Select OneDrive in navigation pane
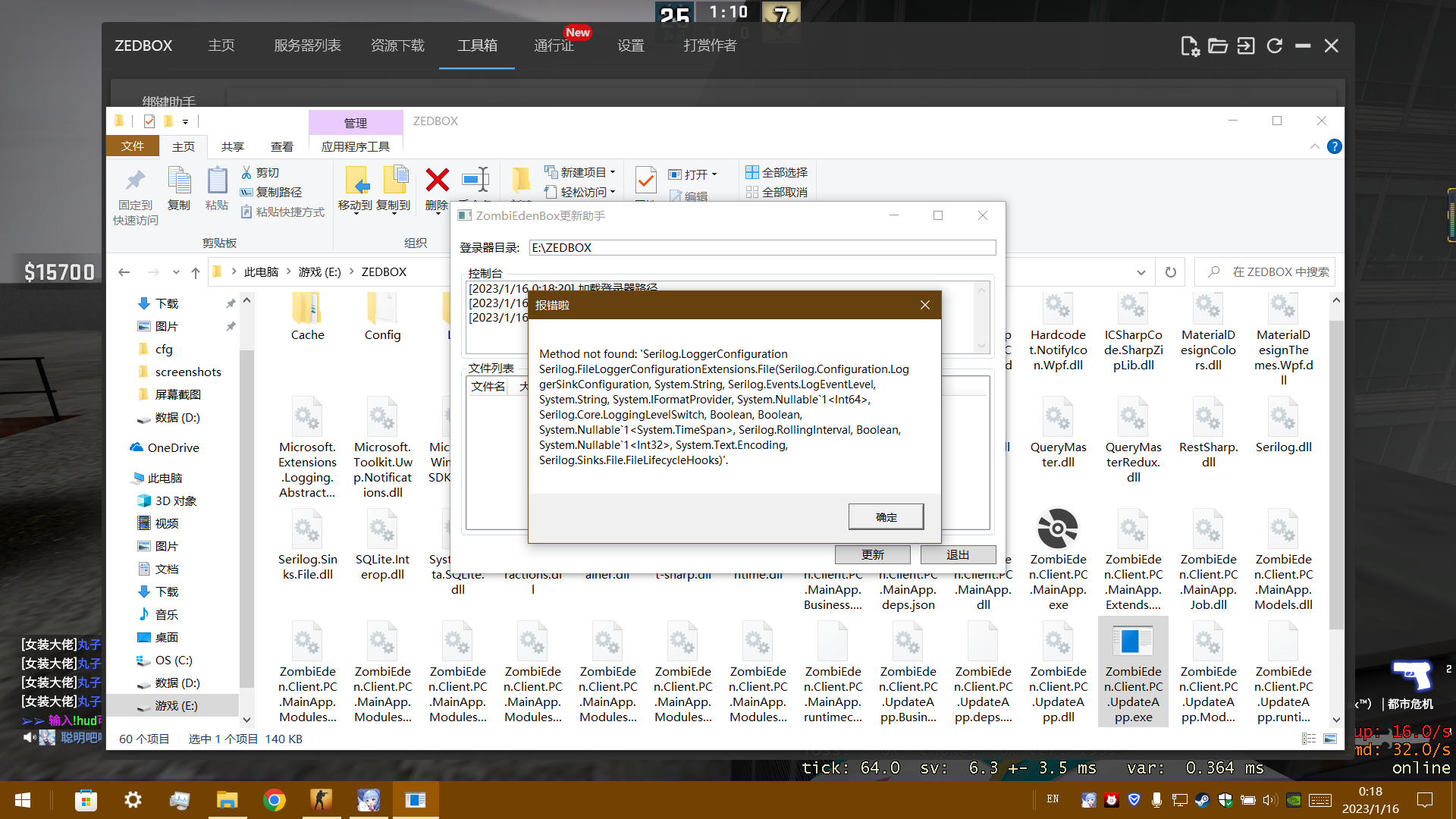This screenshot has width=1456, height=819. (x=173, y=448)
